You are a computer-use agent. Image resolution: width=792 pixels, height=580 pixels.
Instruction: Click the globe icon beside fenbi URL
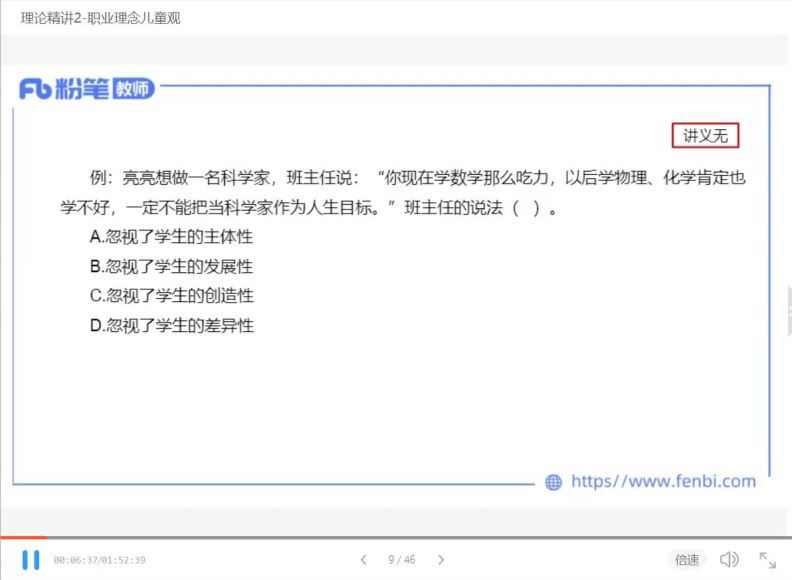pyautogui.click(x=554, y=482)
